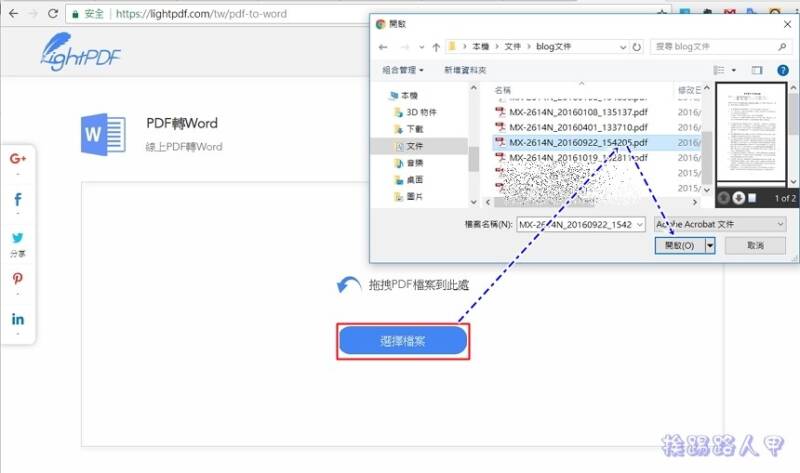Toggle the preview pane icon

pyautogui.click(x=757, y=70)
